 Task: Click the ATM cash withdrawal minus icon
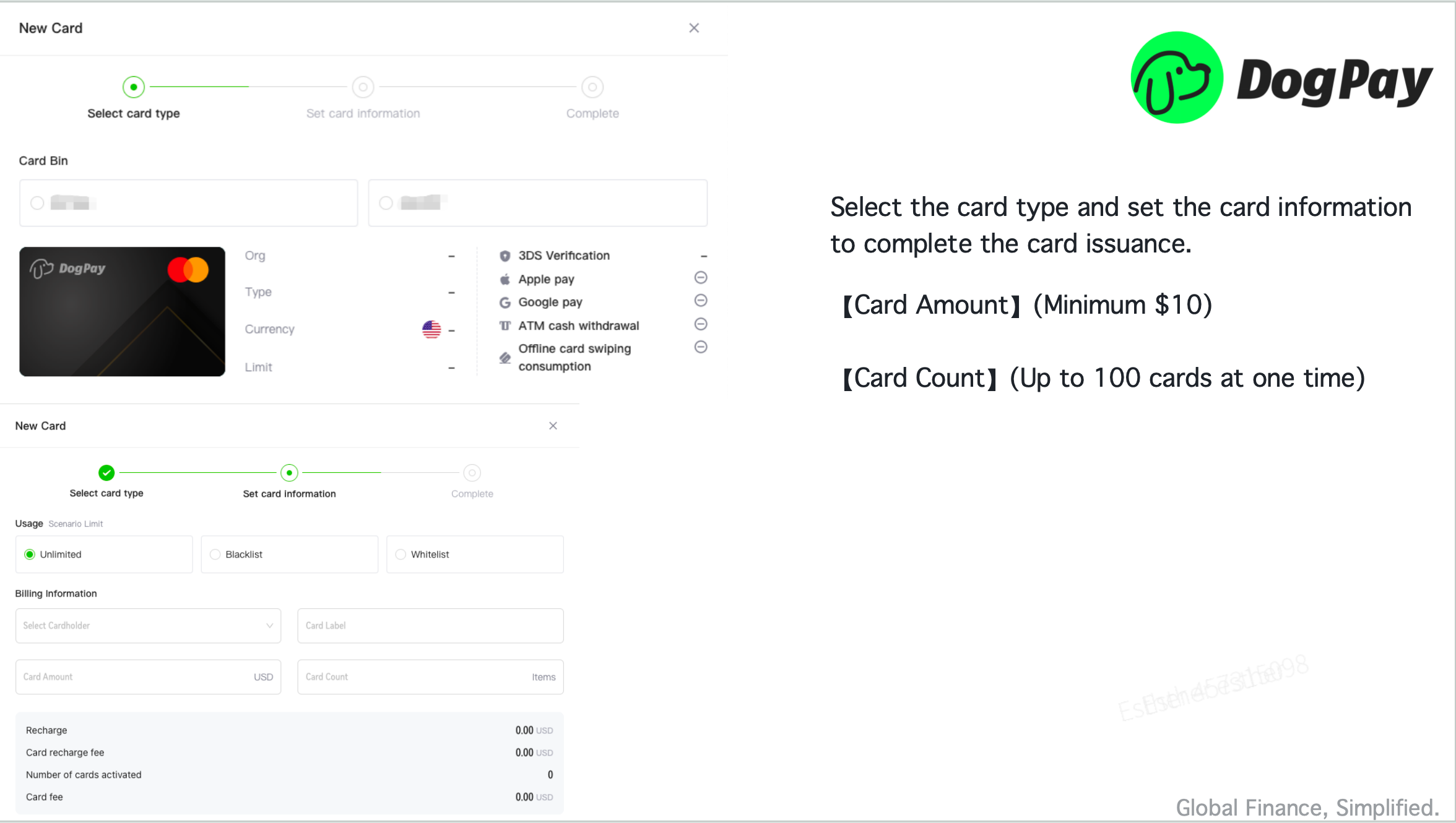click(x=701, y=324)
